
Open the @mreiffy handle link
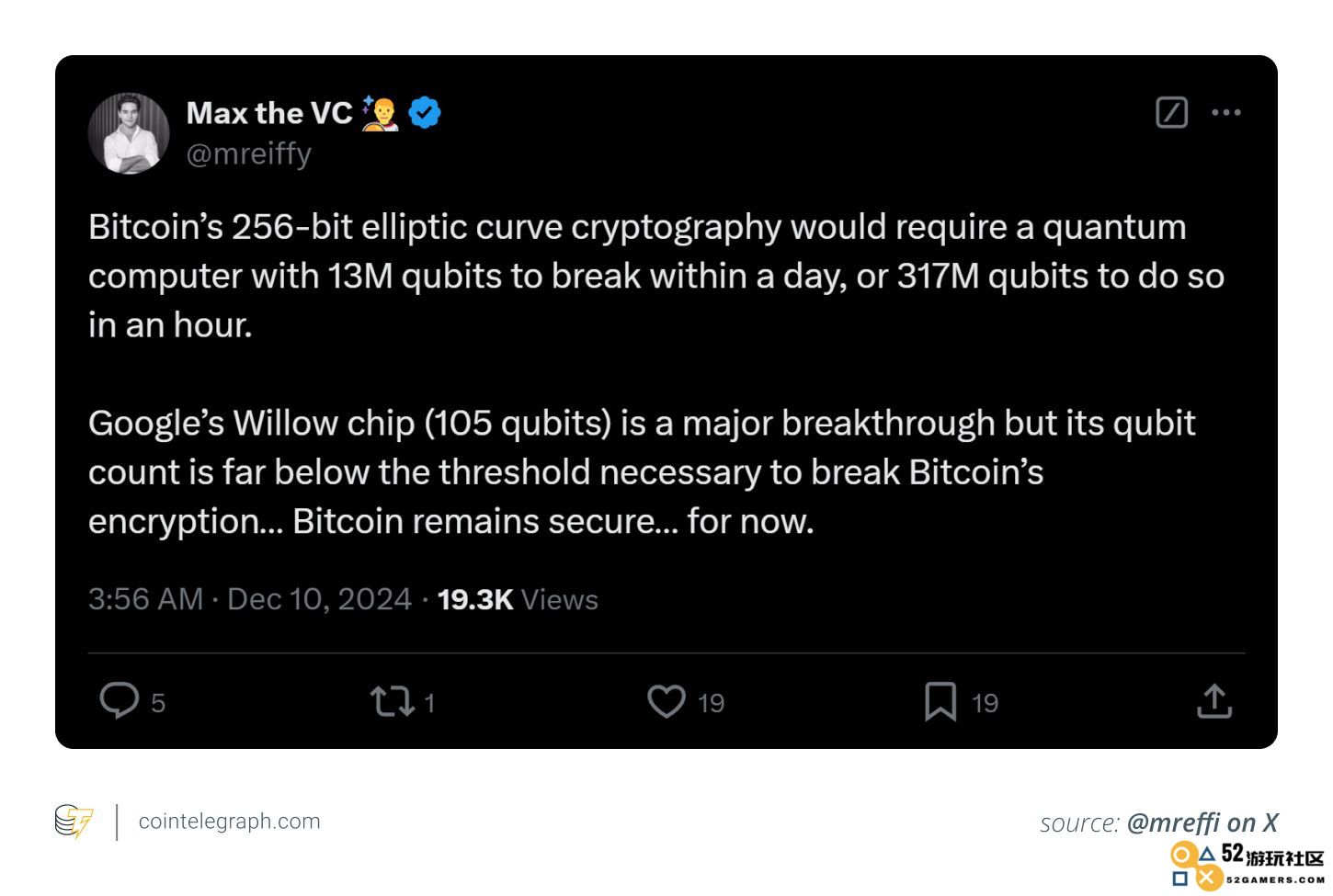[249, 153]
